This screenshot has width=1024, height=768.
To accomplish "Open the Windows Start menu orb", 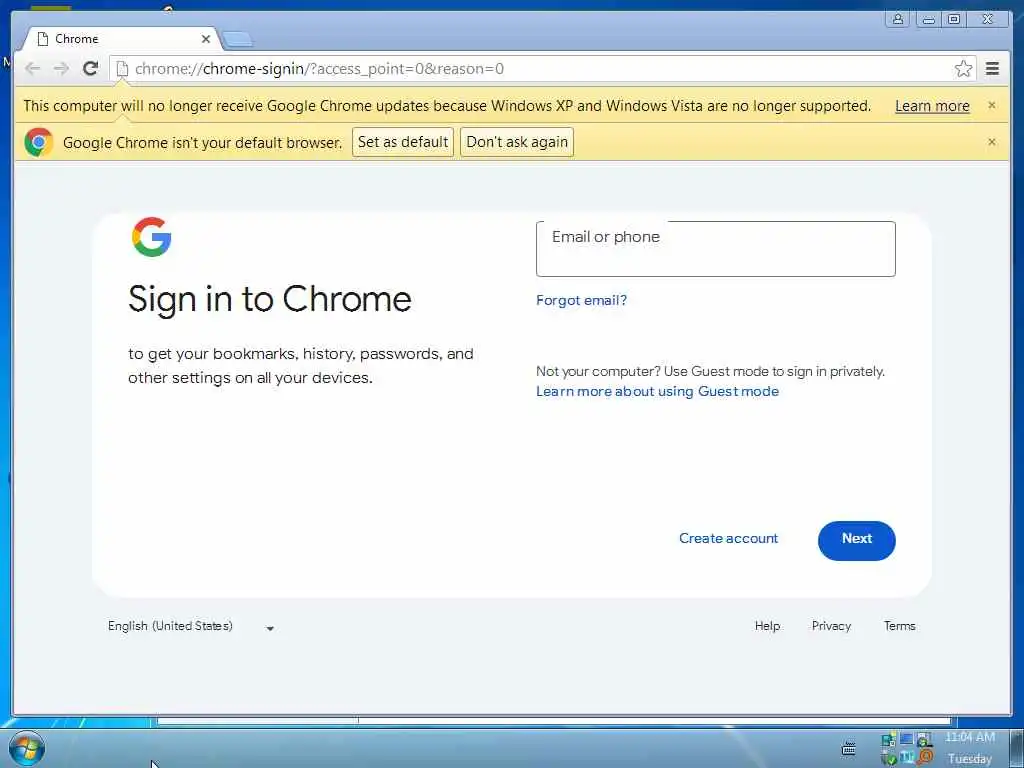I will [x=27, y=748].
